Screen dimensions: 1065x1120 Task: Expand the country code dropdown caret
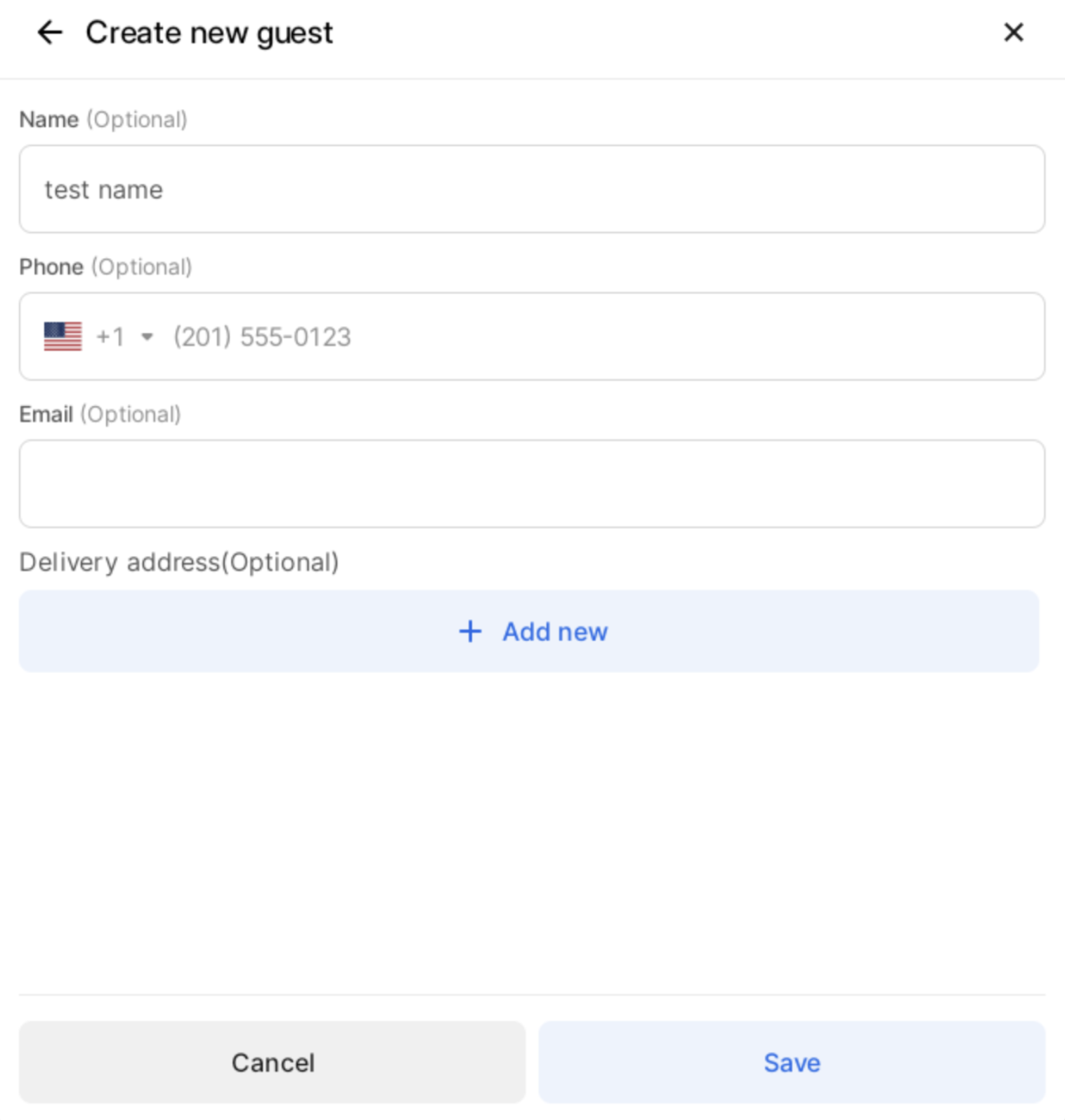[147, 337]
